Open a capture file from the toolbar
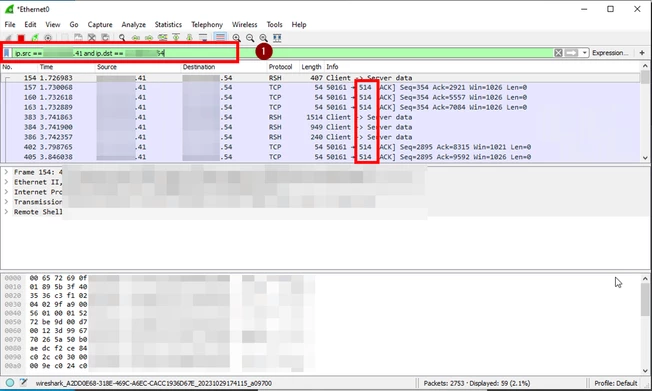Screen dimensions: 652x391 65,38
